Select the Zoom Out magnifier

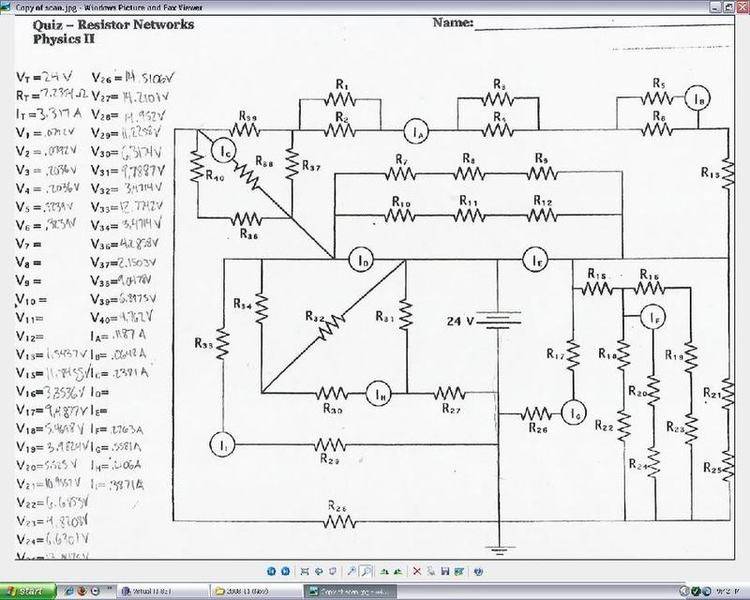pos(366,571)
